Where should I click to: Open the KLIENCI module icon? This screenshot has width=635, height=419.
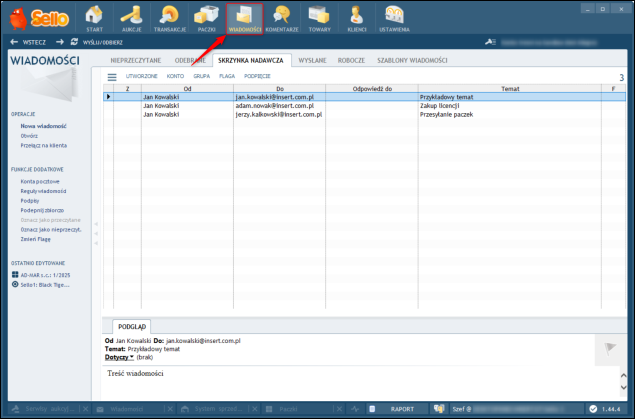[357, 19]
